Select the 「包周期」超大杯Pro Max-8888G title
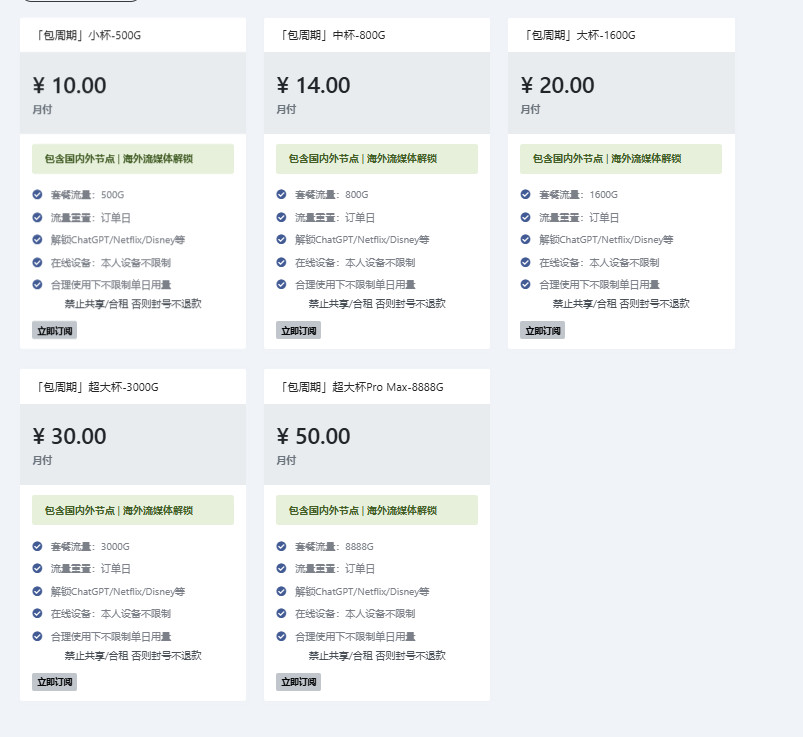Screen dimensions: 803x737 360,387
